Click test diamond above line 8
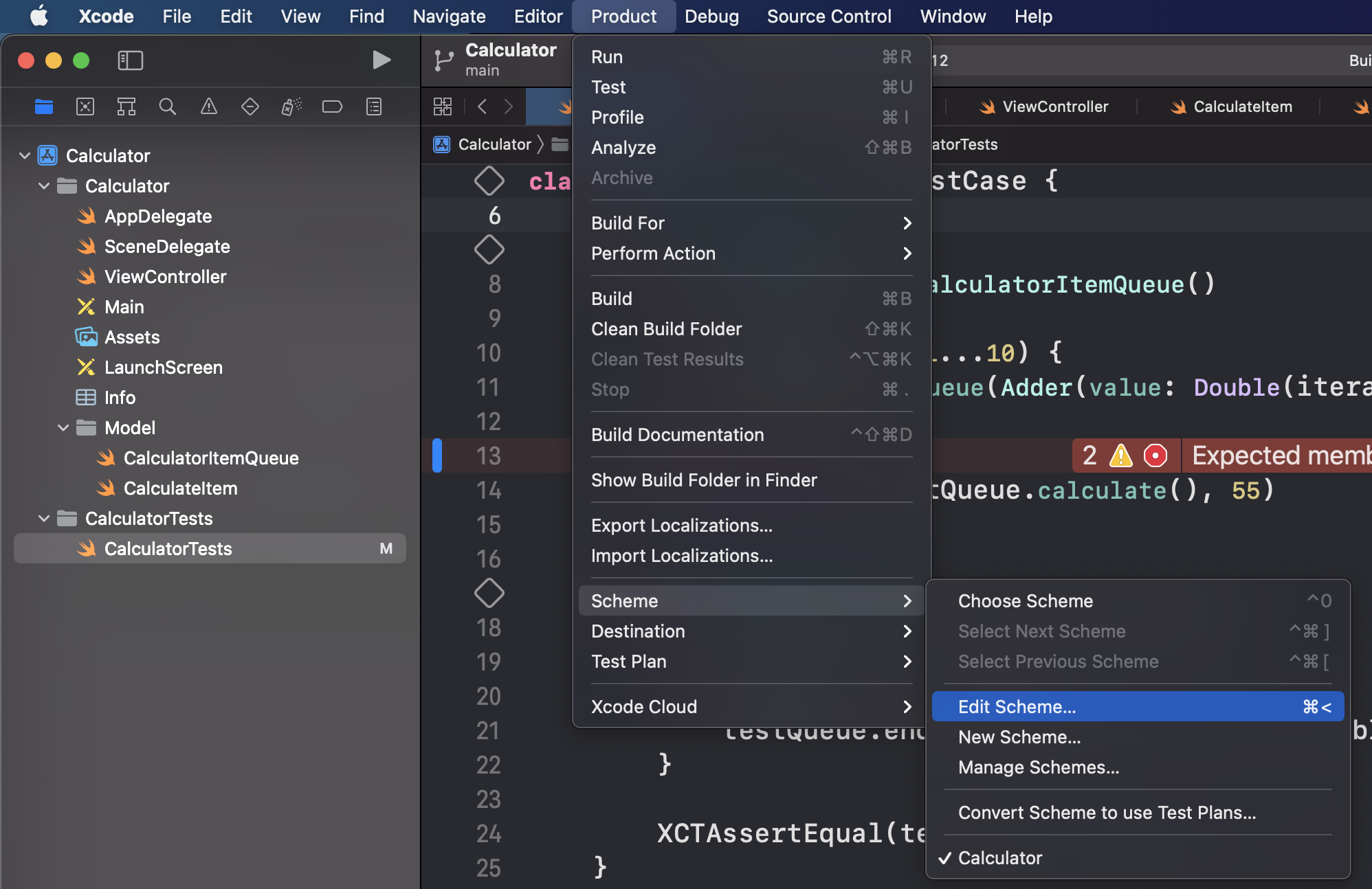Image resolution: width=1372 pixels, height=889 pixels. pyautogui.click(x=489, y=249)
